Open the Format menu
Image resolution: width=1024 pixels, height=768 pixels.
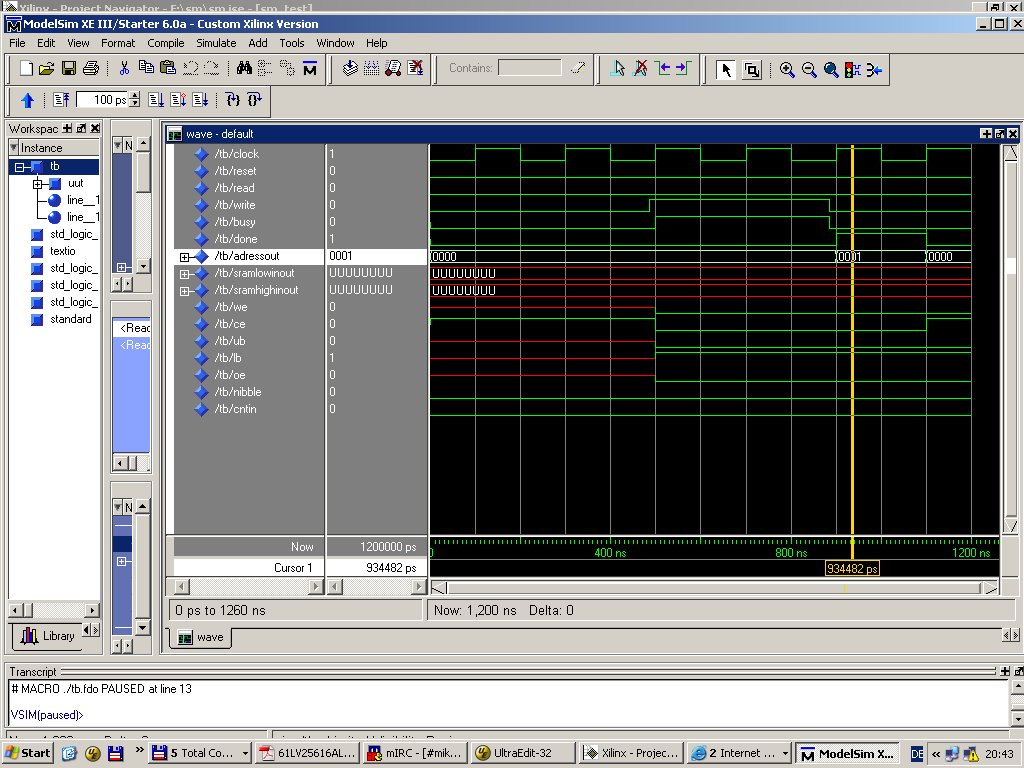(118, 43)
